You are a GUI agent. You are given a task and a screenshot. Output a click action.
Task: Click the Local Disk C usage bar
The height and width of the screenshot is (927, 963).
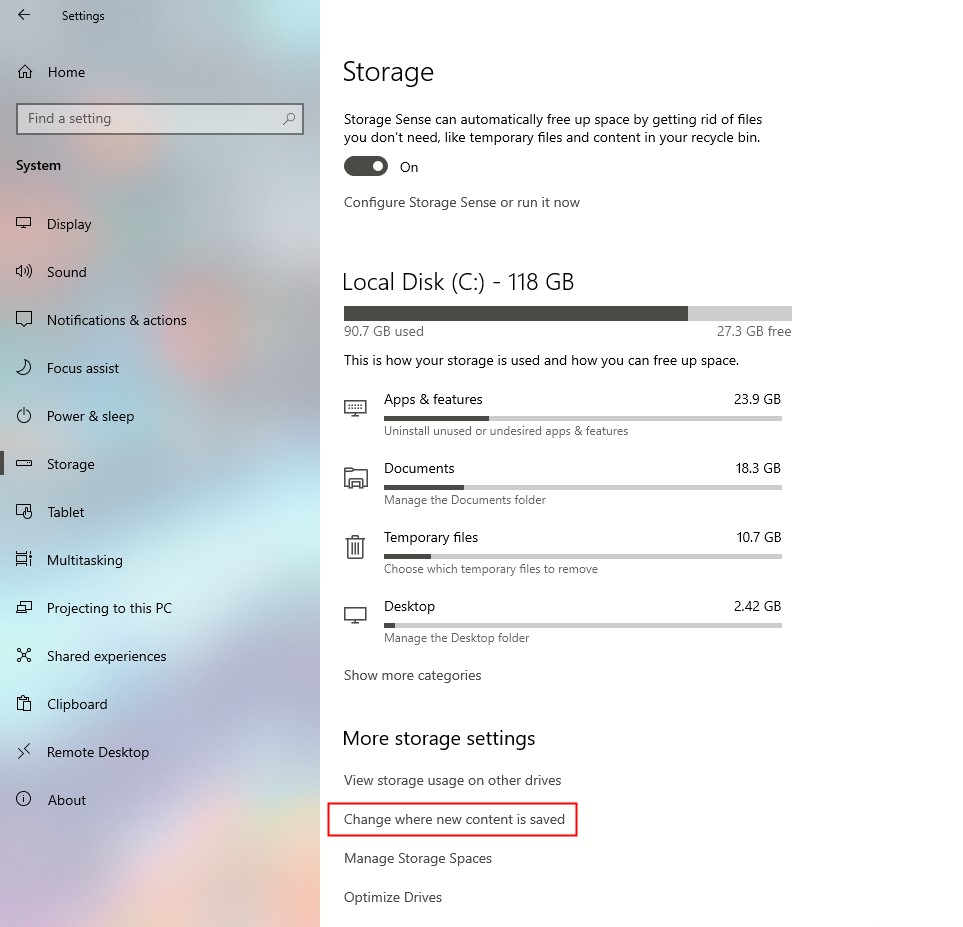tap(567, 313)
